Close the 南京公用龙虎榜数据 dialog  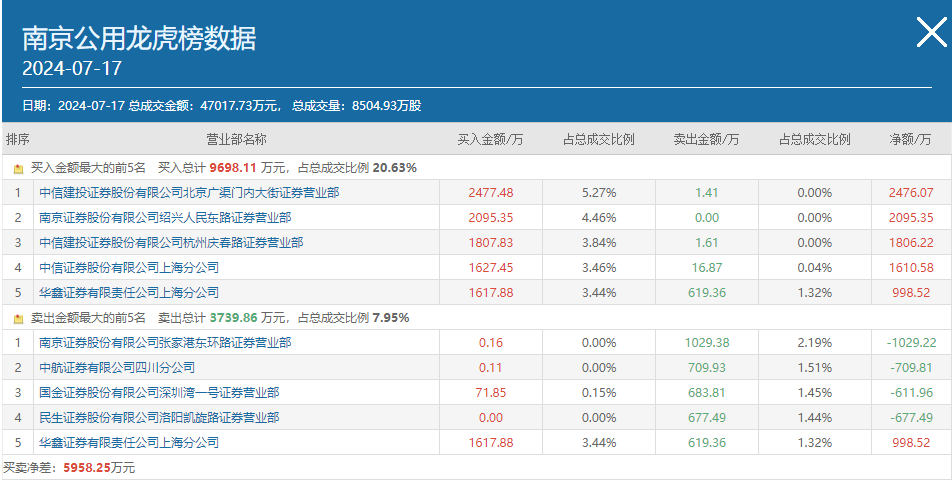click(931, 32)
